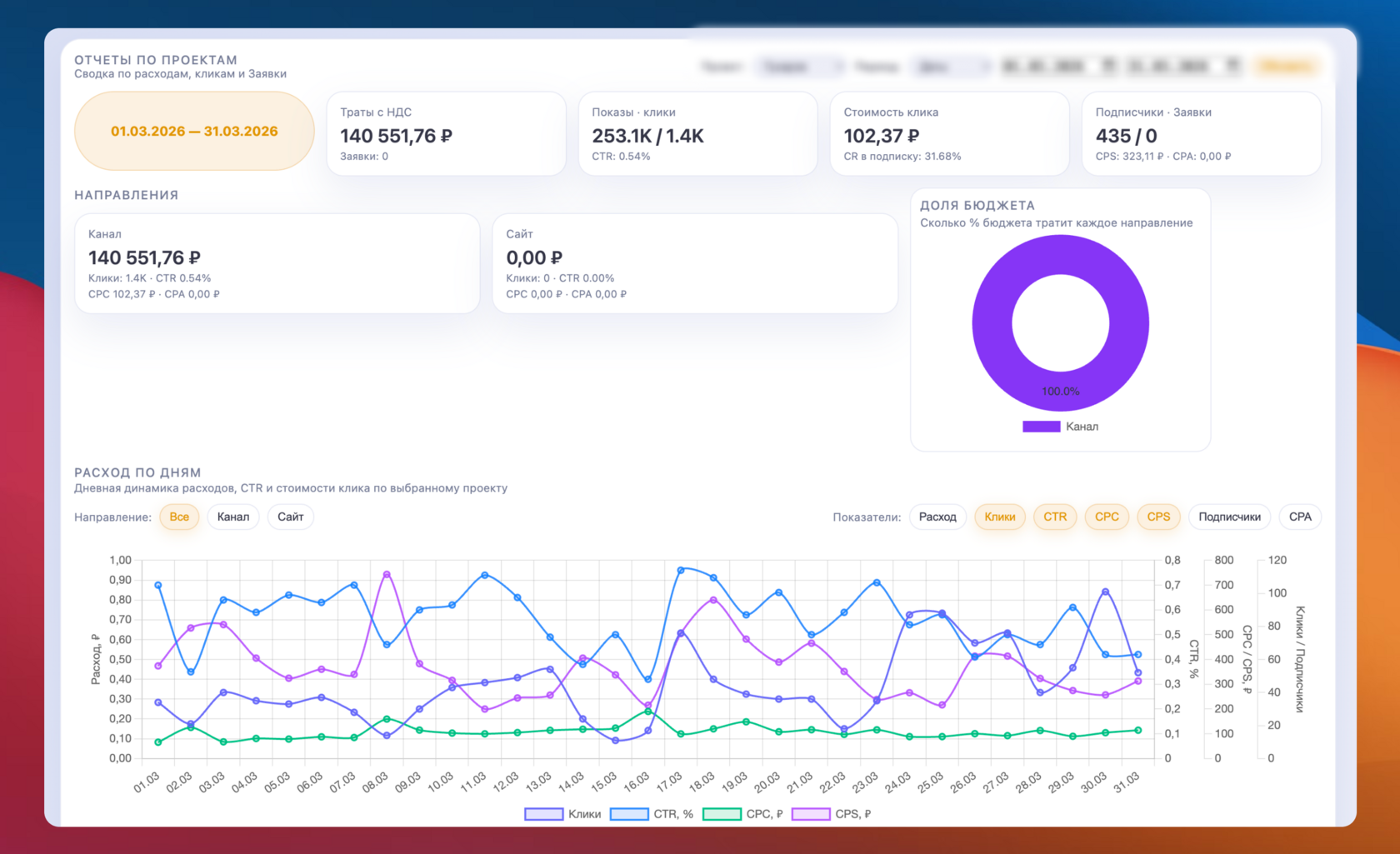Select the Все direction filter

tap(179, 517)
